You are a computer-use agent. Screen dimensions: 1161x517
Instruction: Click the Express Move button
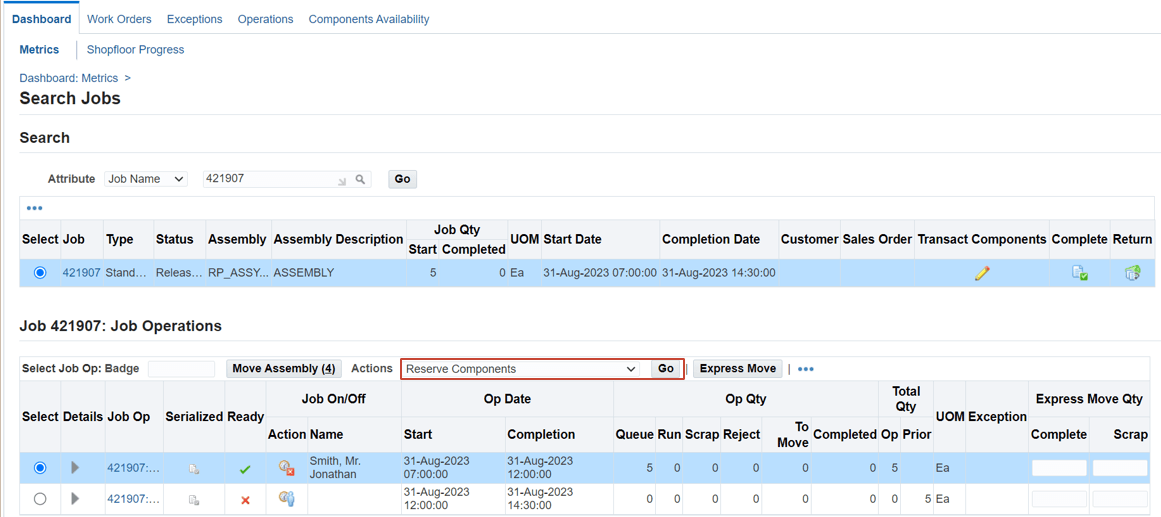click(737, 368)
